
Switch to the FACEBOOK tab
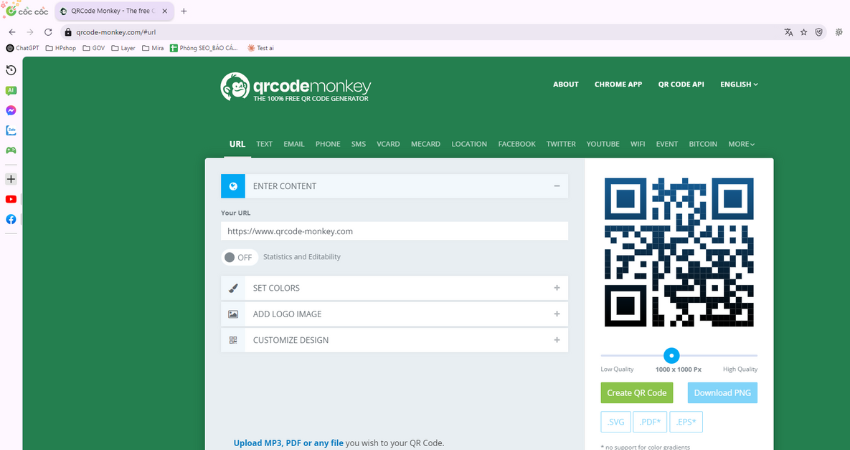click(517, 144)
